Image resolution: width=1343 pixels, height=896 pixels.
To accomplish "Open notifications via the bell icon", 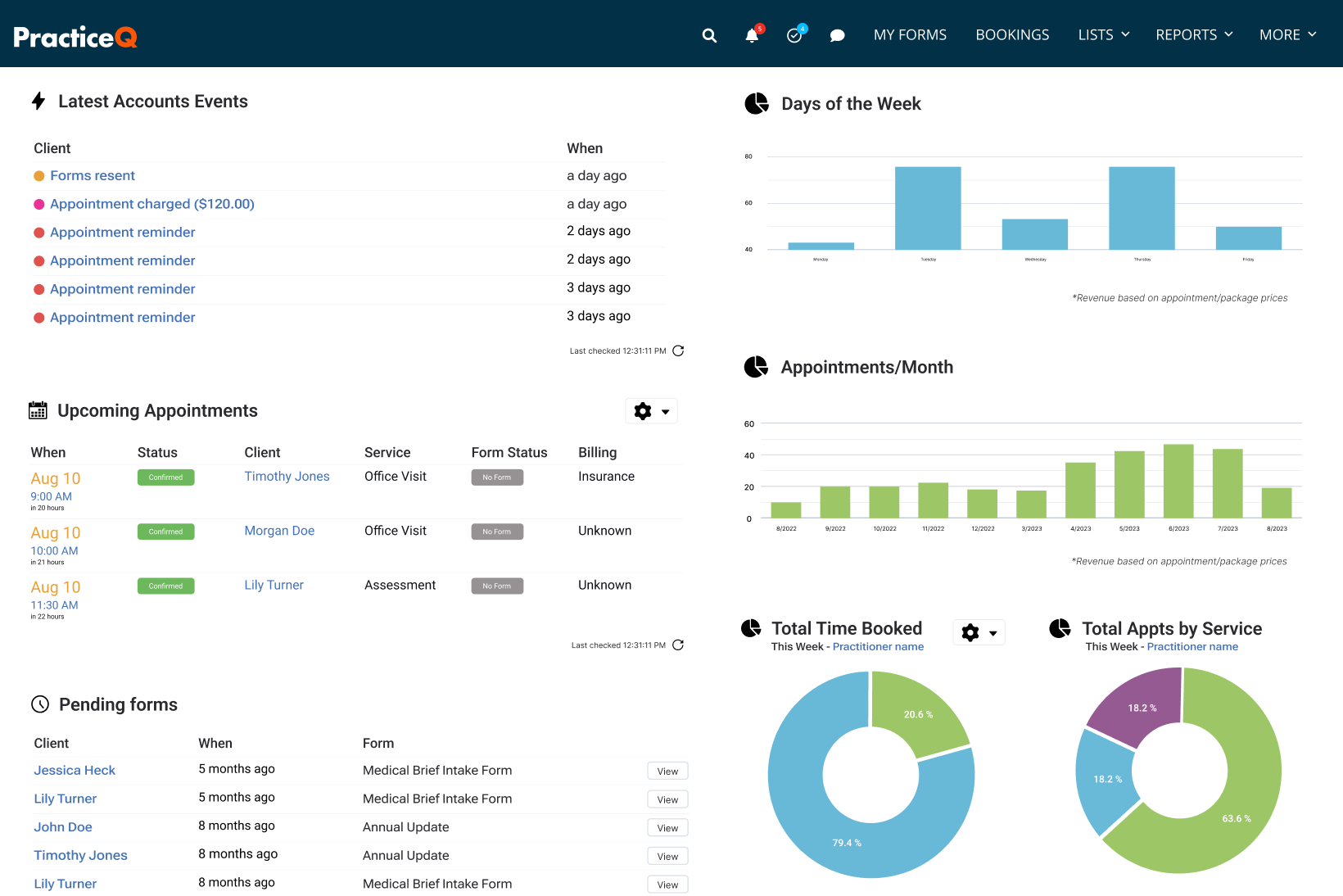I will click(x=752, y=35).
